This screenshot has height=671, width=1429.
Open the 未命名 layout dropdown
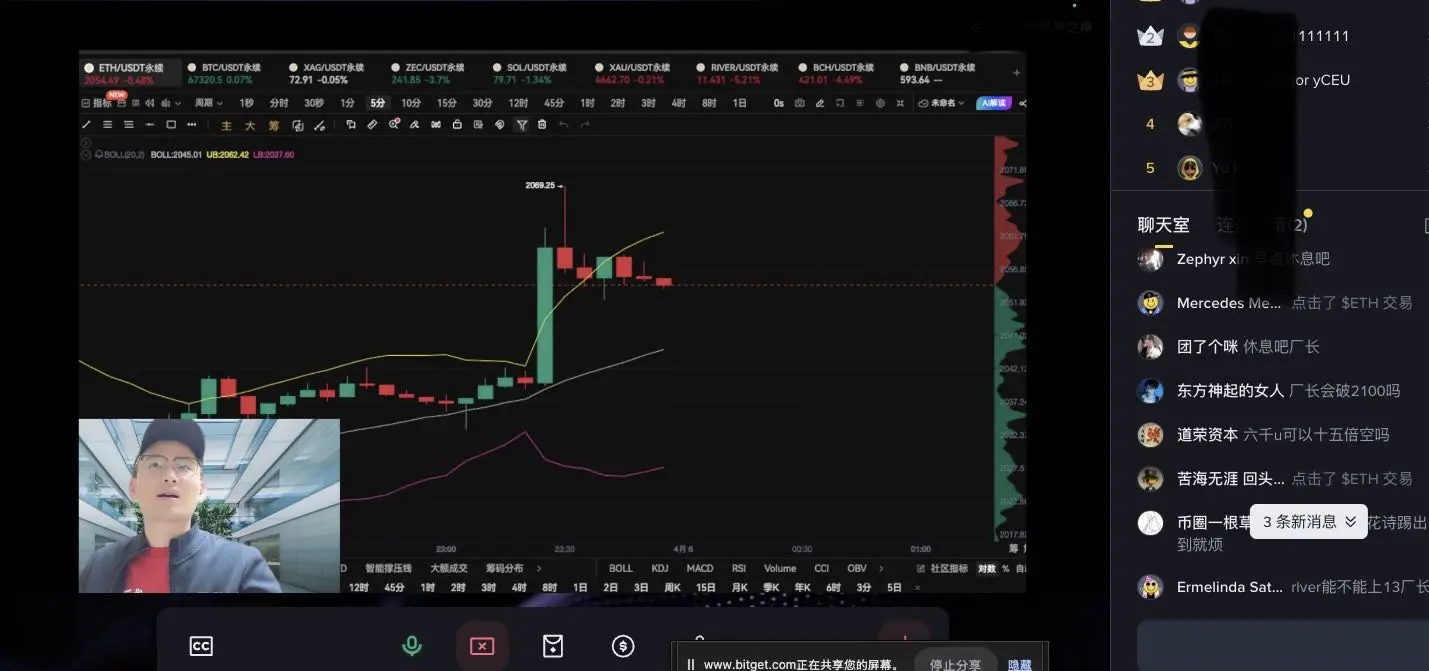pyautogui.click(x=941, y=103)
